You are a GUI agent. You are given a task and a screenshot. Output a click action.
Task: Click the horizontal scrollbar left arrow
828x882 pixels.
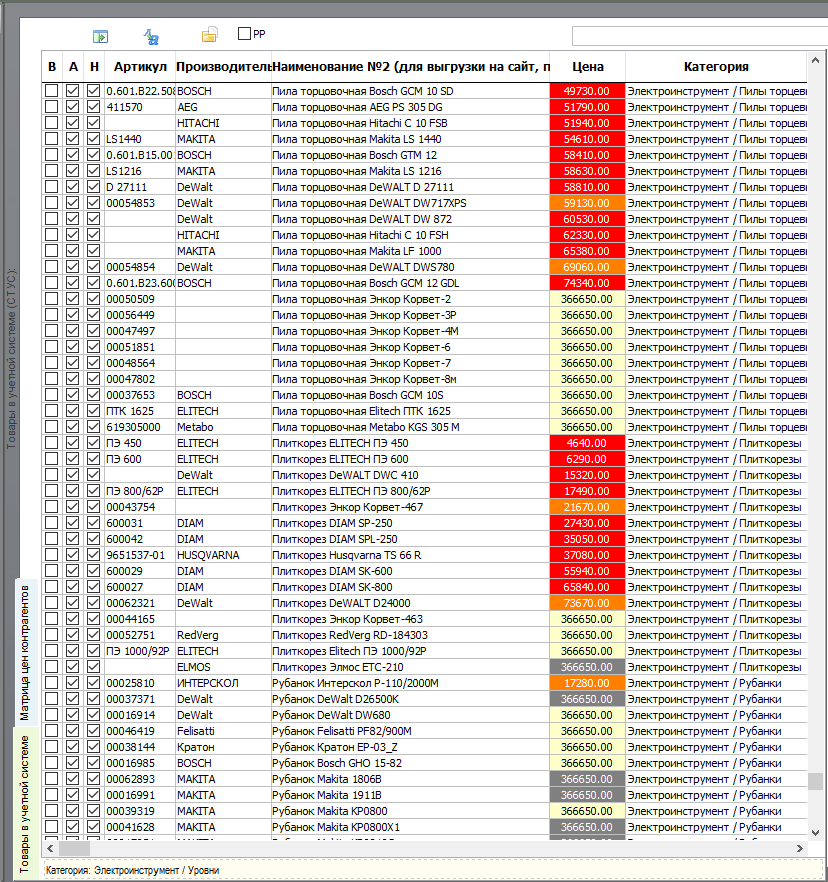click(50, 848)
